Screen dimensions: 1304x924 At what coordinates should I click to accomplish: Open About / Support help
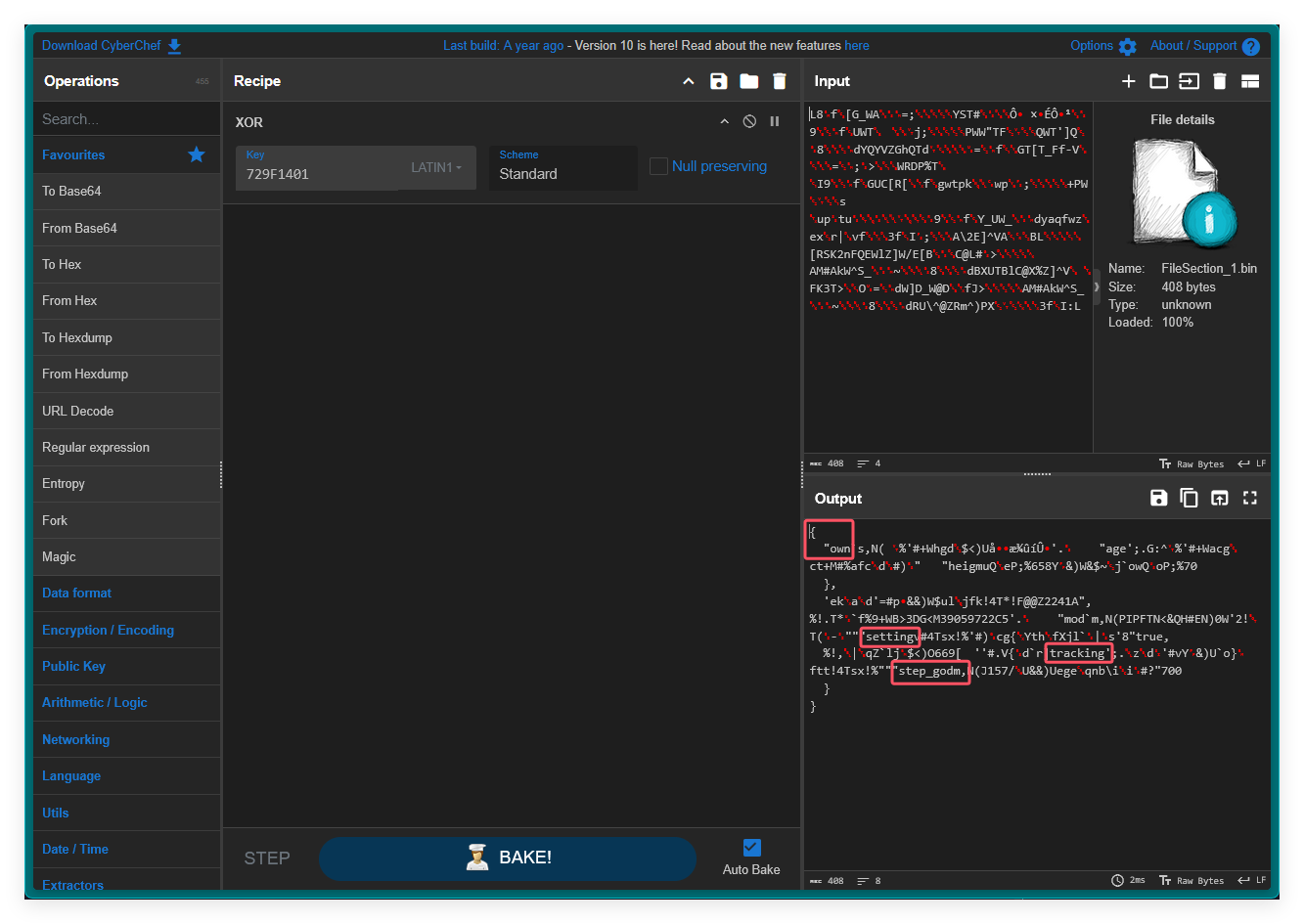[1204, 46]
